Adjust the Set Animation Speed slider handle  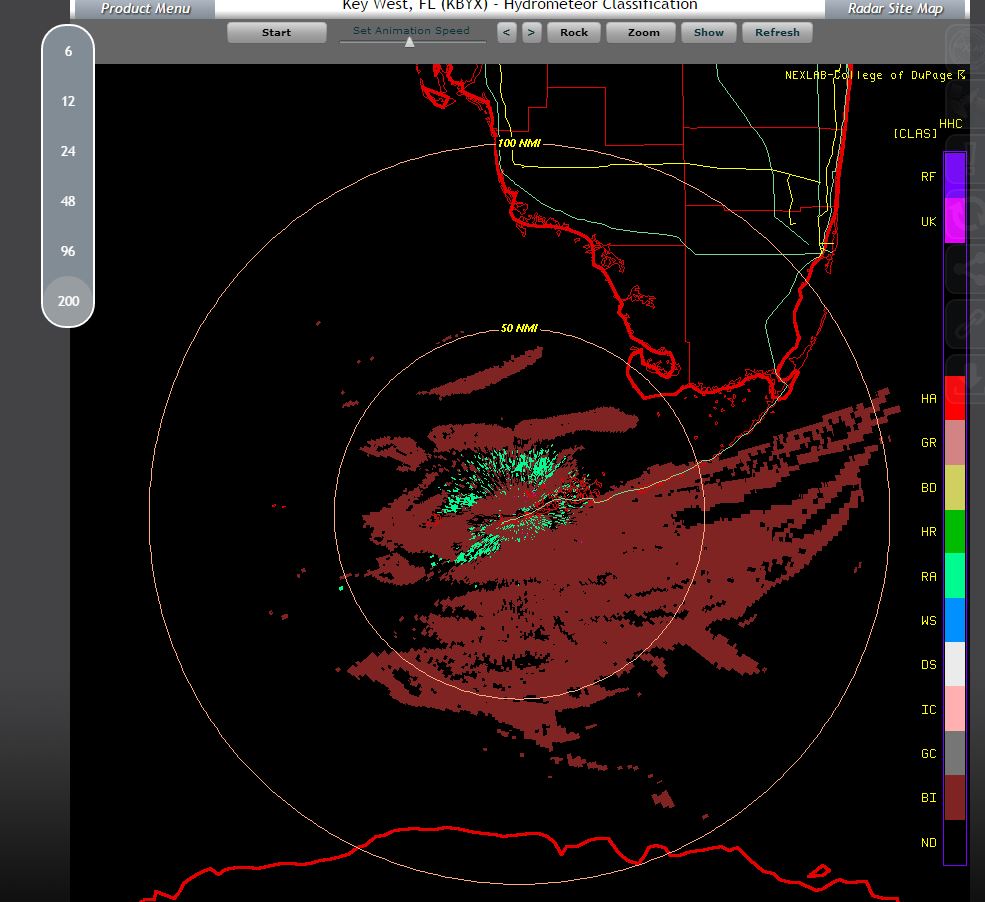click(409, 42)
